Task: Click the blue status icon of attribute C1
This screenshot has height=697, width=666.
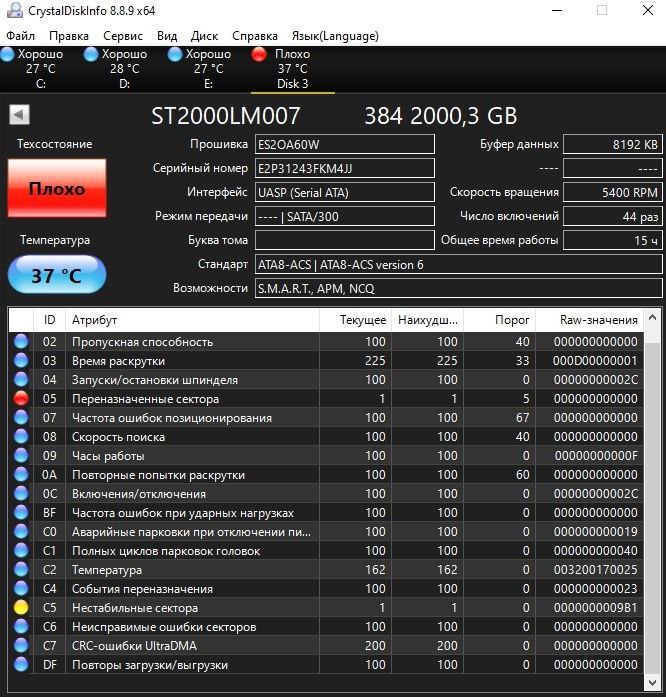Action: point(21,550)
